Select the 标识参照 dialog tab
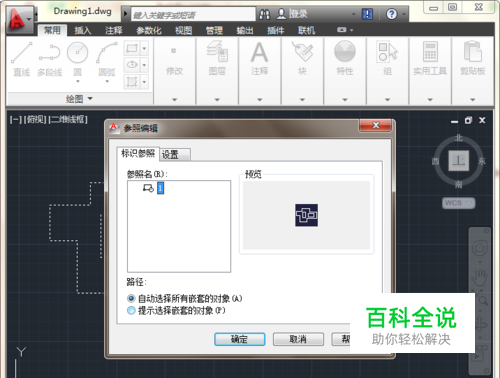500x378 pixels. click(x=138, y=153)
